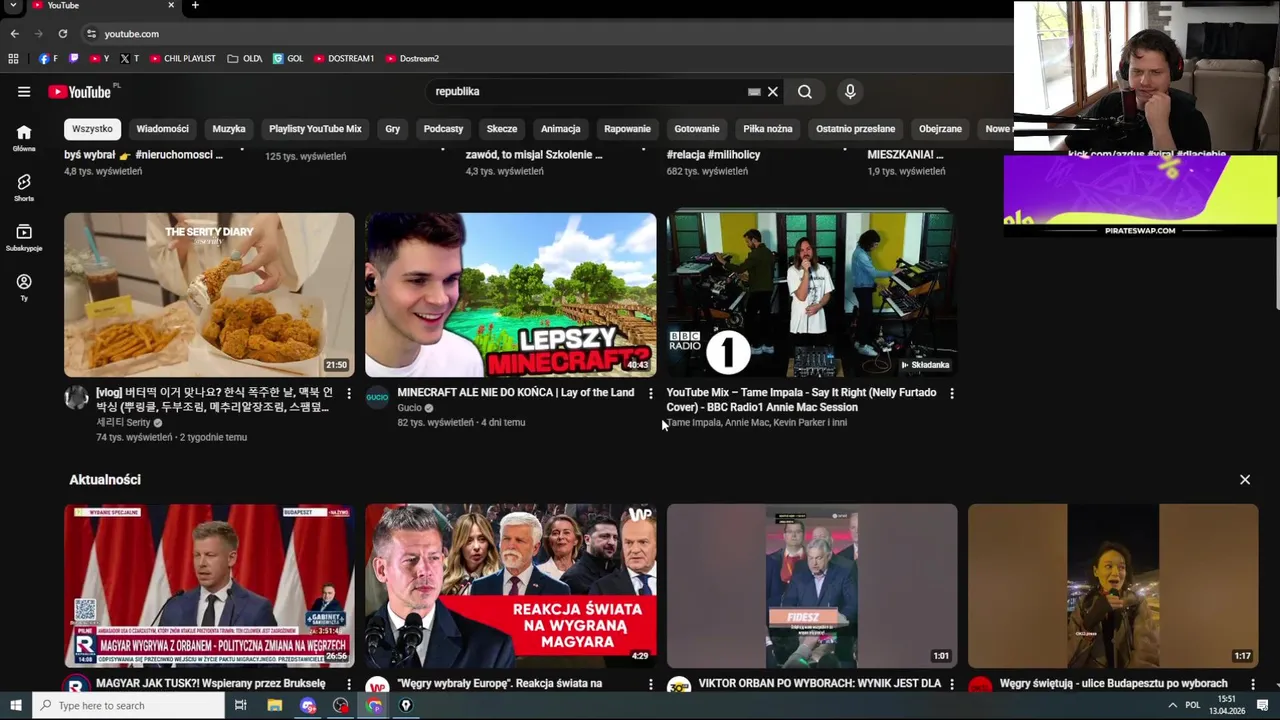
Task: Open the YouTube bookmark labeled Y
Action: click(100, 59)
